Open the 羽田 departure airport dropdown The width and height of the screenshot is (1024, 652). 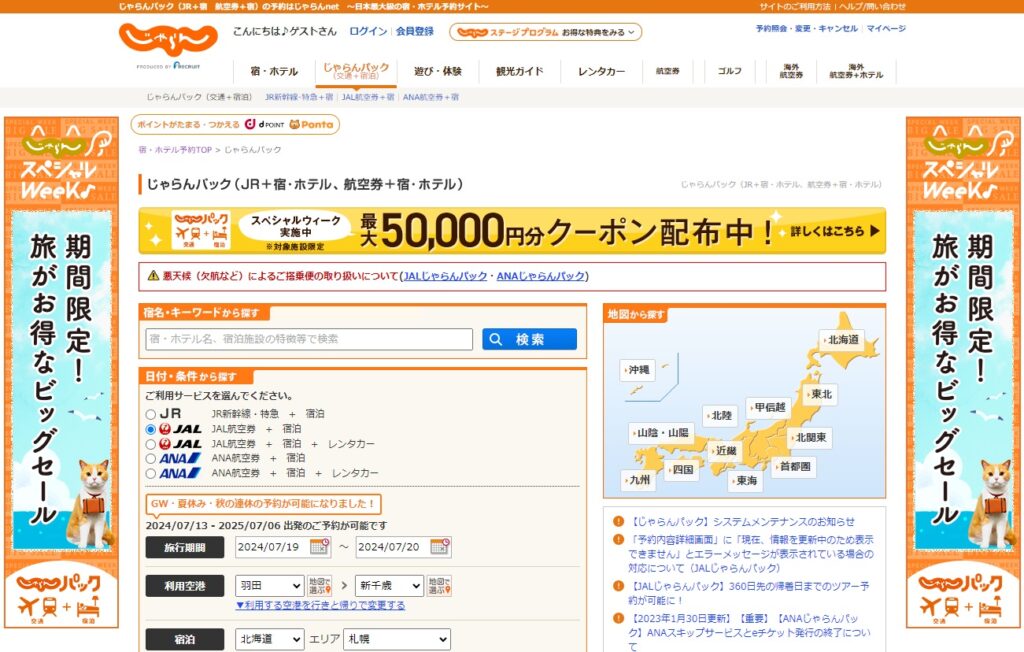pos(270,585)
